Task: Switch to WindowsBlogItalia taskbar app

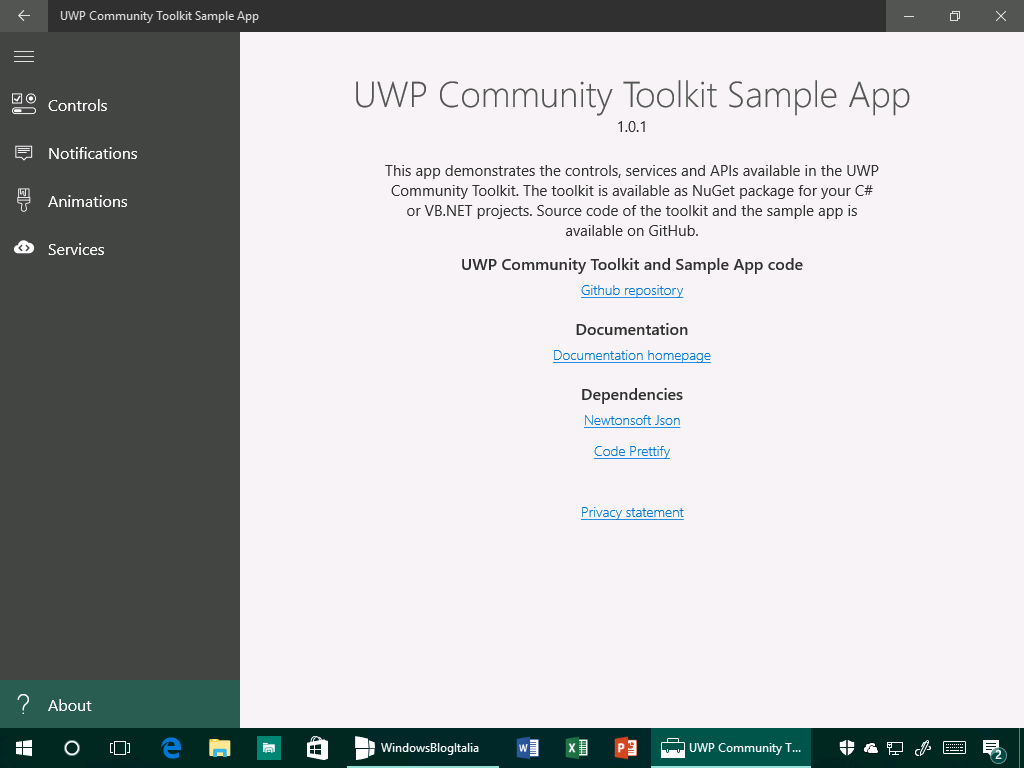Action: 422,748
